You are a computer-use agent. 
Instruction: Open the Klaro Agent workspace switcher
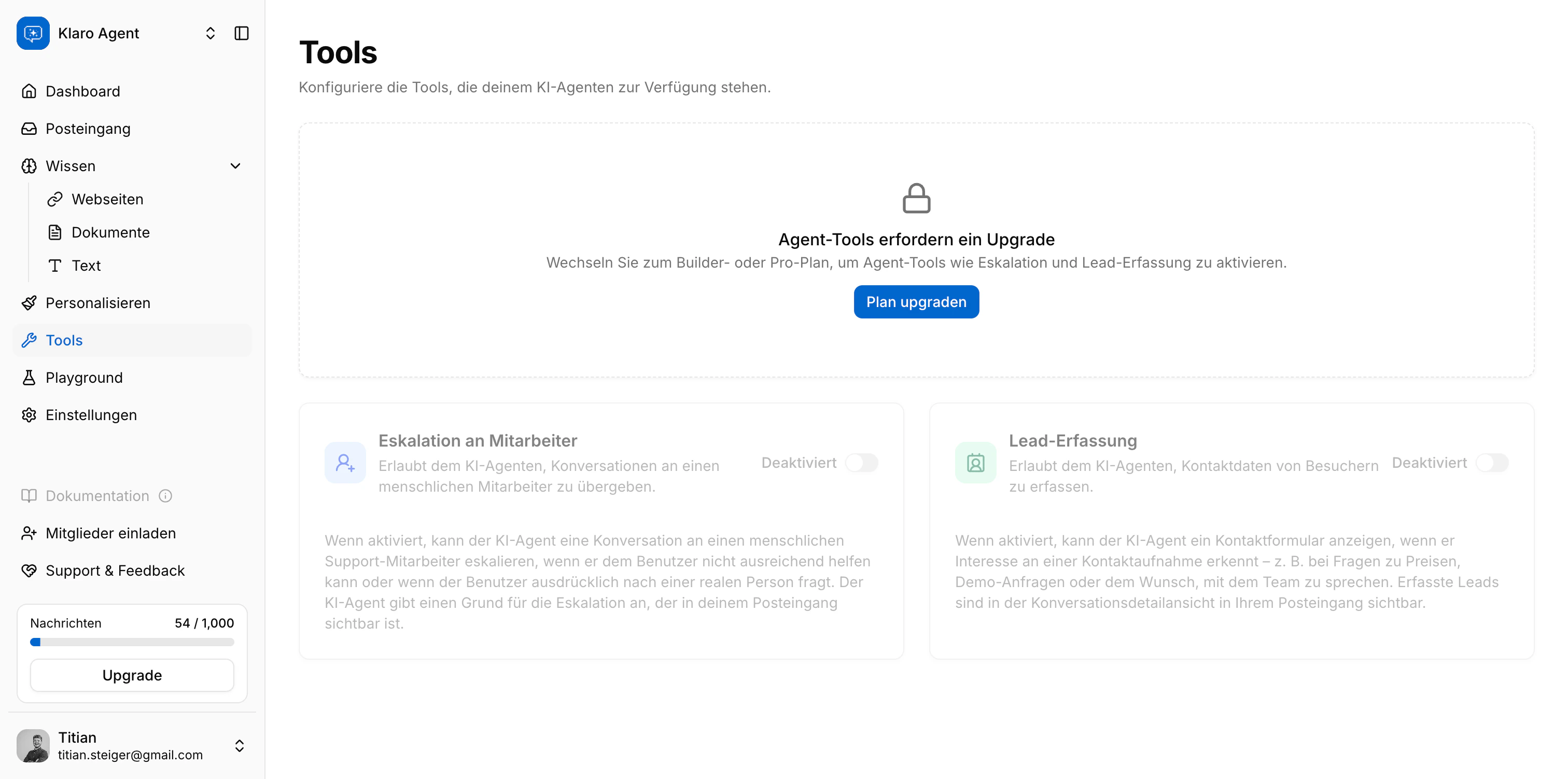click(x=210, y=33)
